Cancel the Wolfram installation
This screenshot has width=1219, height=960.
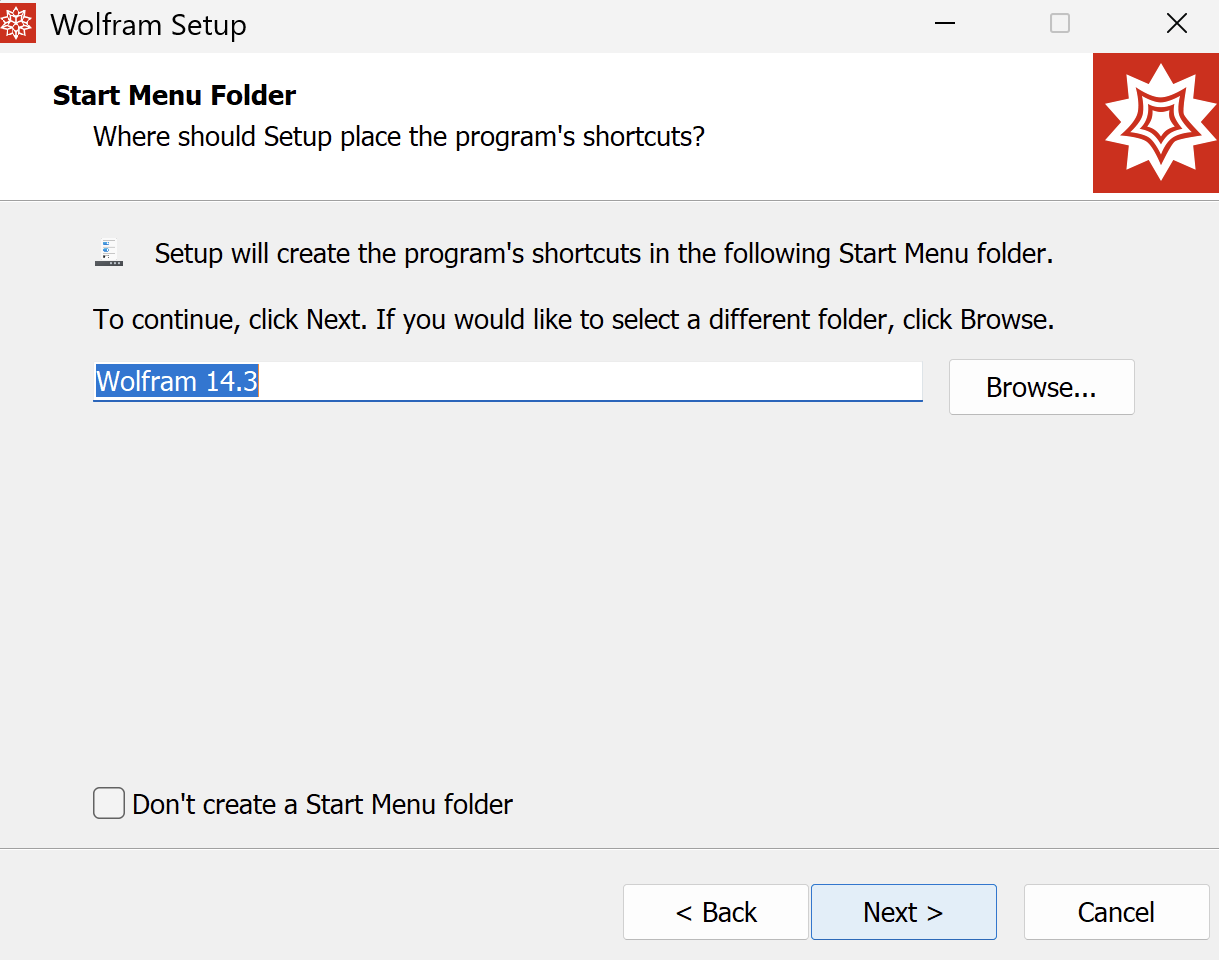pyautogui.click(x=1116, y=912)
